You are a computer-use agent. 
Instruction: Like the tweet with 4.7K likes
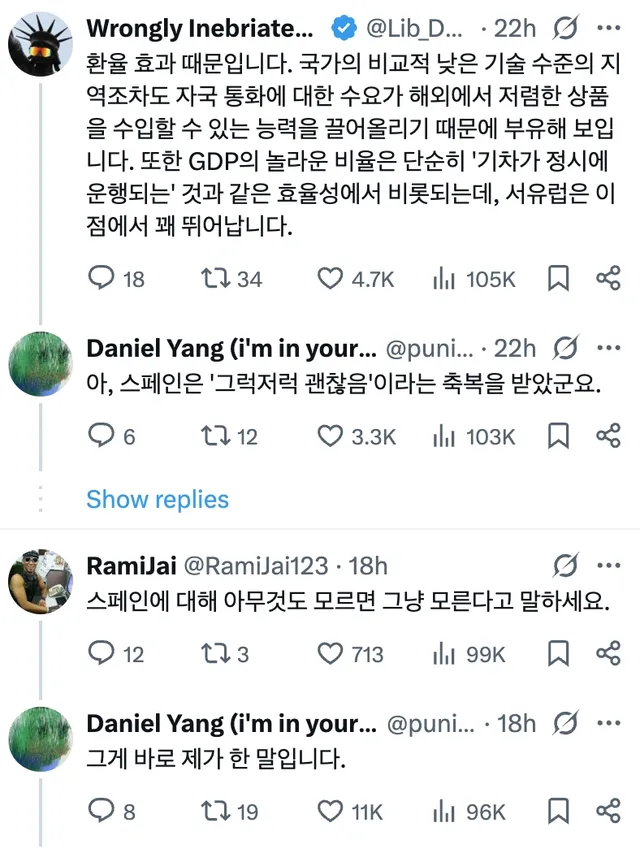(330, 279)
